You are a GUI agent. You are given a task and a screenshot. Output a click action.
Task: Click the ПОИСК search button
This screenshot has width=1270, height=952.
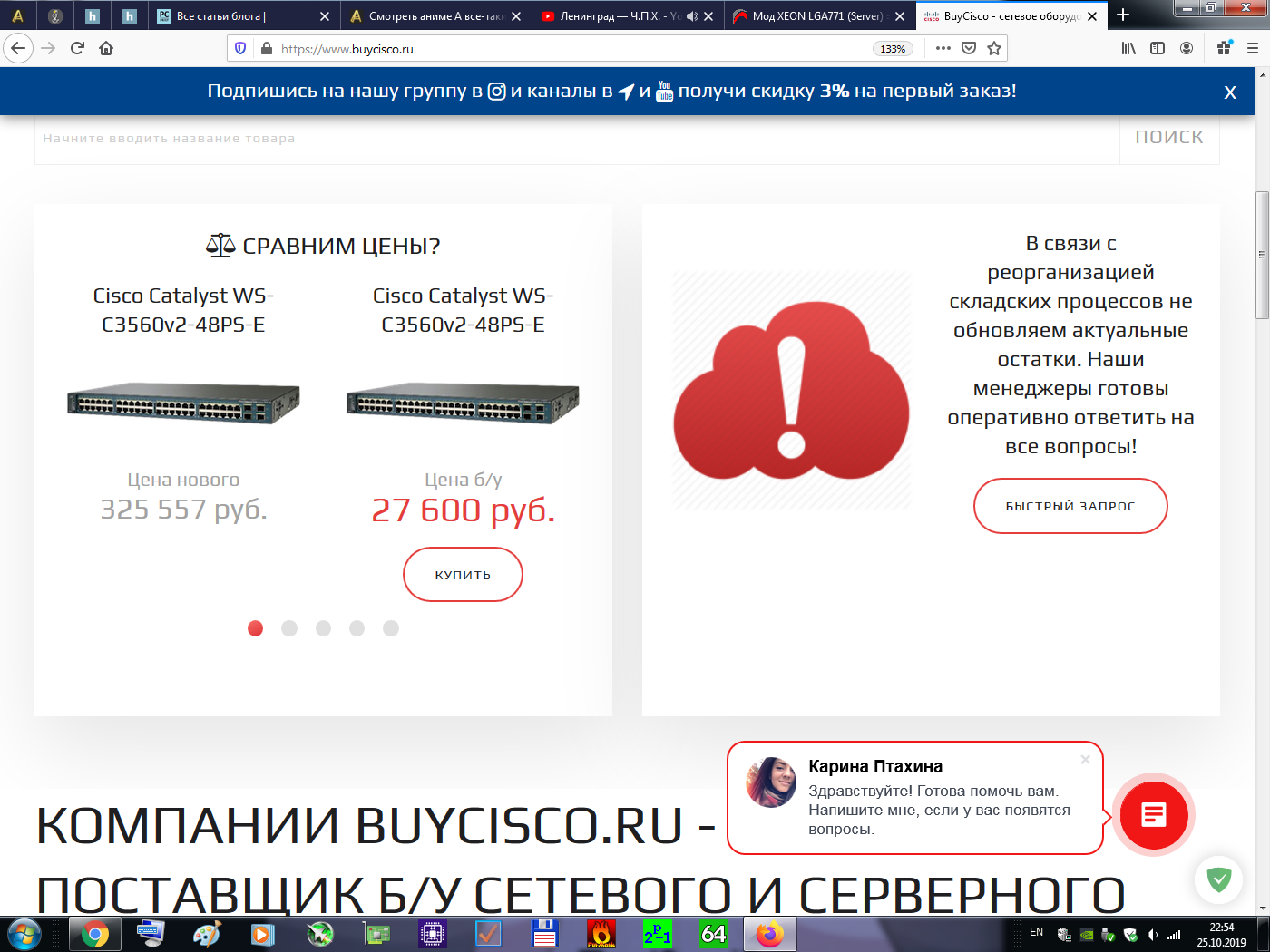coord(1169,138)
